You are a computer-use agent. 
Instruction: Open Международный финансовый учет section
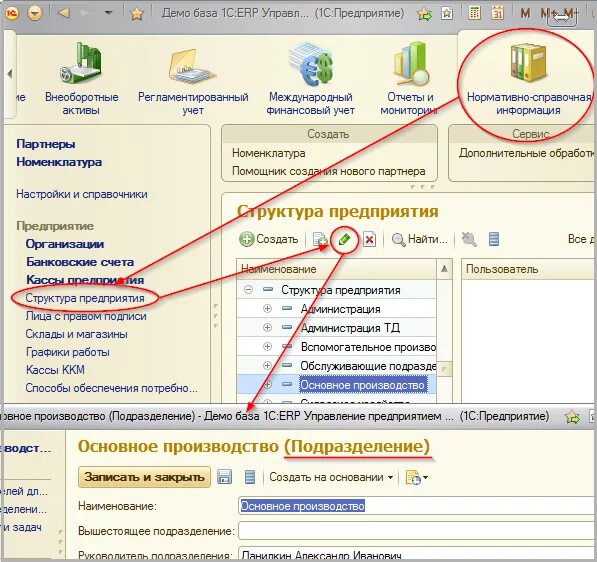coord(310,79)
